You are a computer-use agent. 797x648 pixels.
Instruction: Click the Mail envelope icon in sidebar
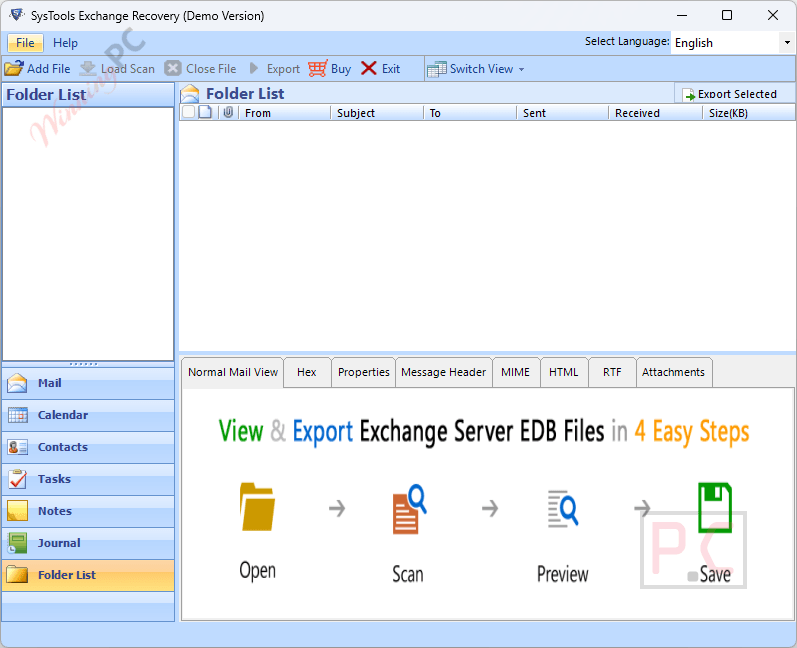click(x=17, y=383)
